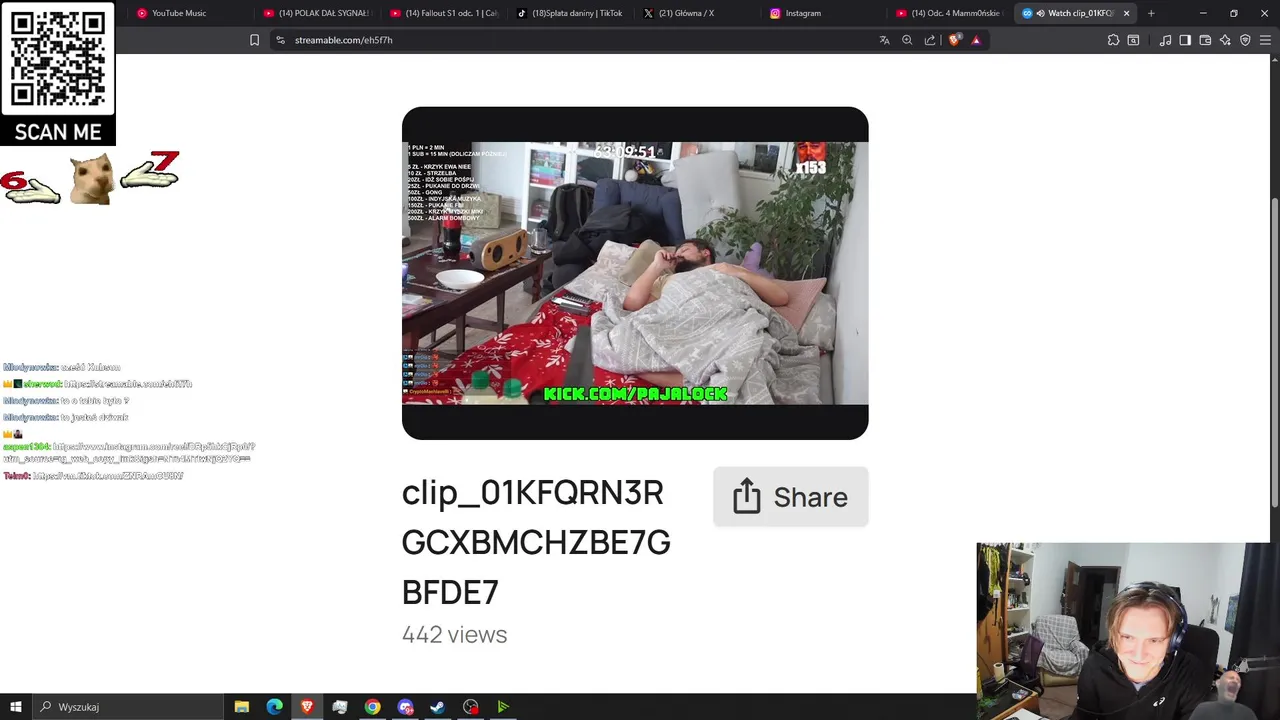Open Discord from the taskbar

(405, 707)
